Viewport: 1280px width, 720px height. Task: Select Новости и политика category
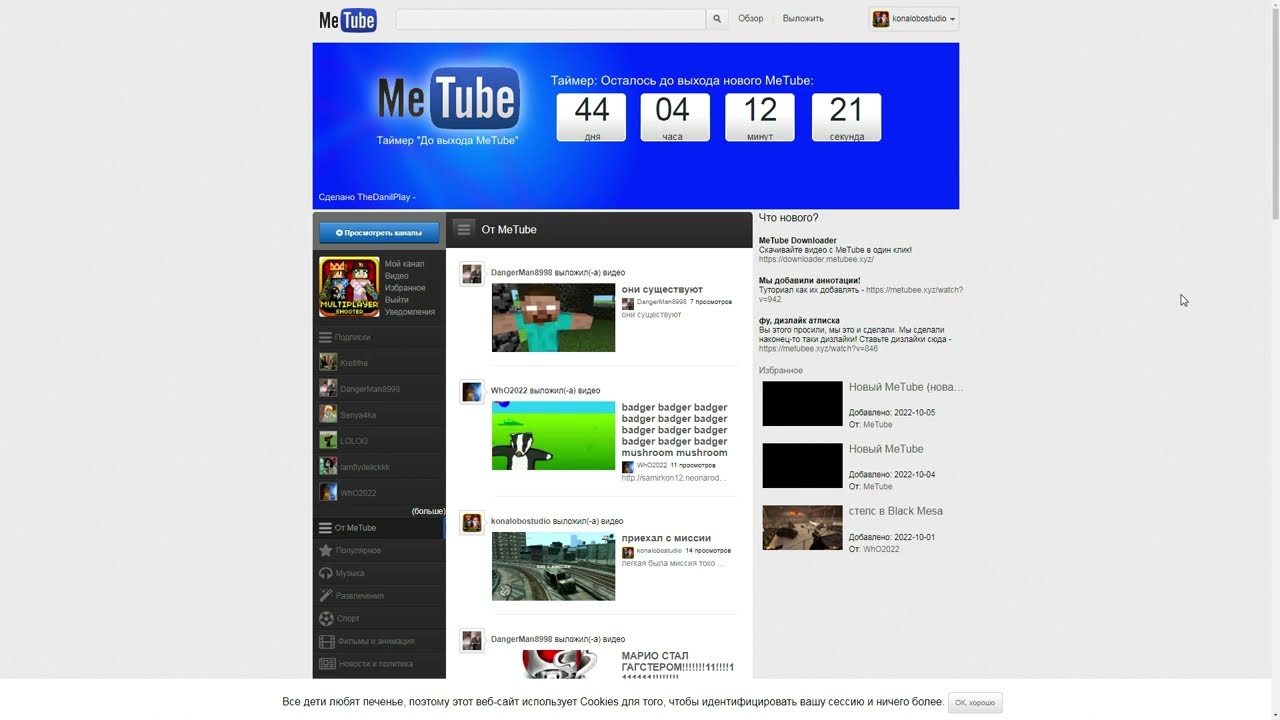tap(379, 664)
